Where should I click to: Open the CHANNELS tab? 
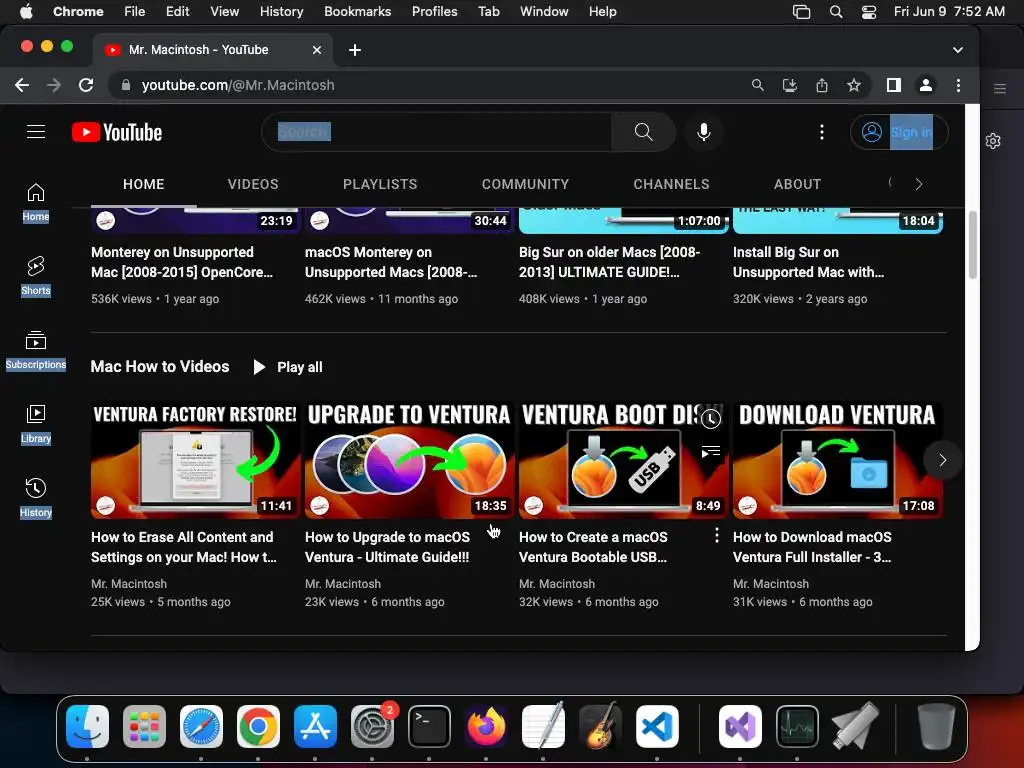pos(671,184)
